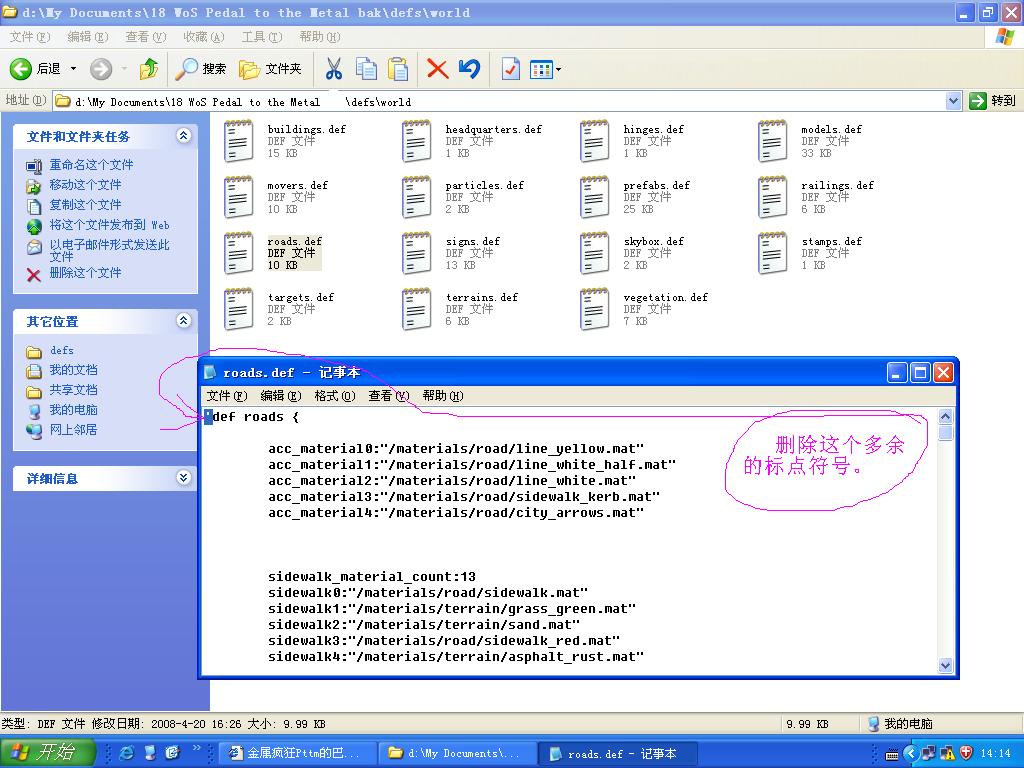
Task: Collapse the 其它位置 panel
Action: point(183,321)
